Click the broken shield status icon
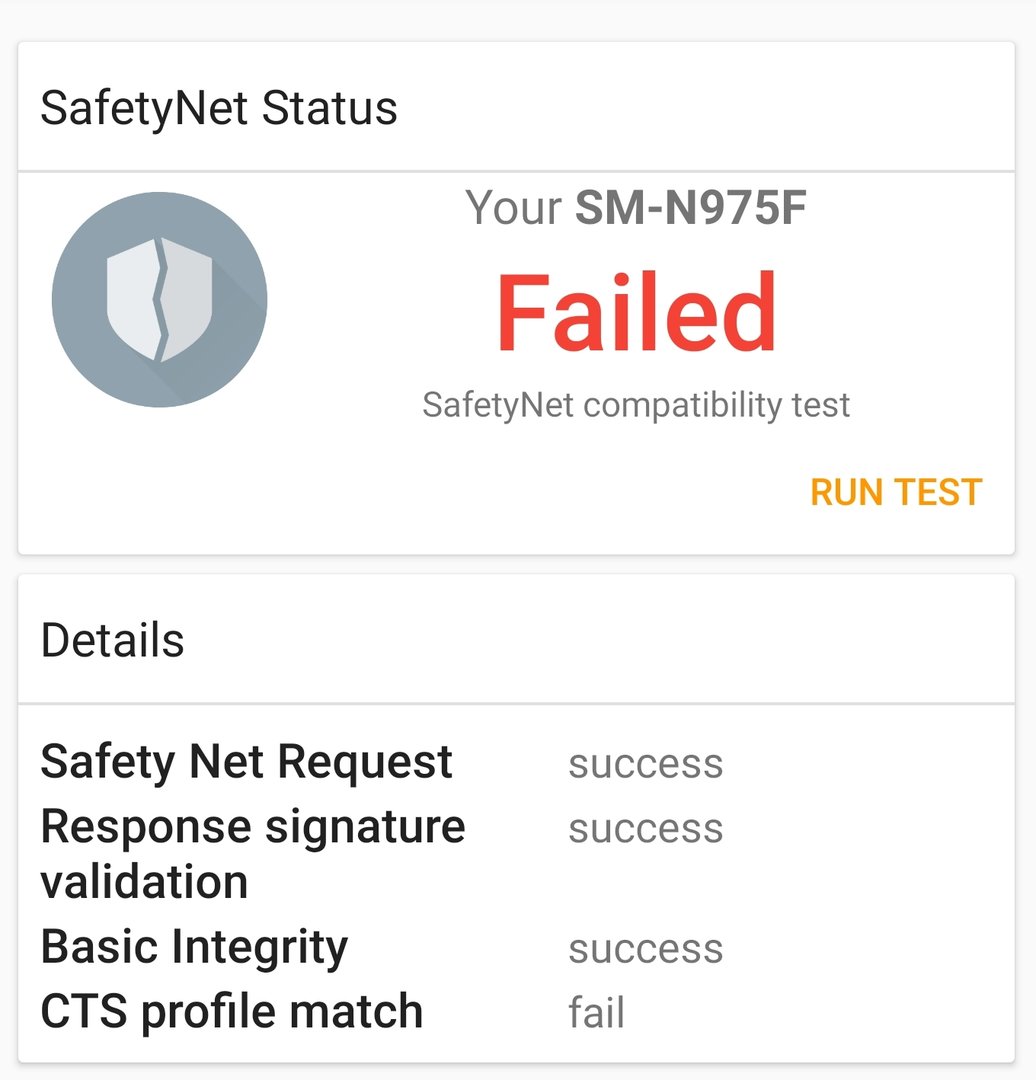 click(159, 300)
